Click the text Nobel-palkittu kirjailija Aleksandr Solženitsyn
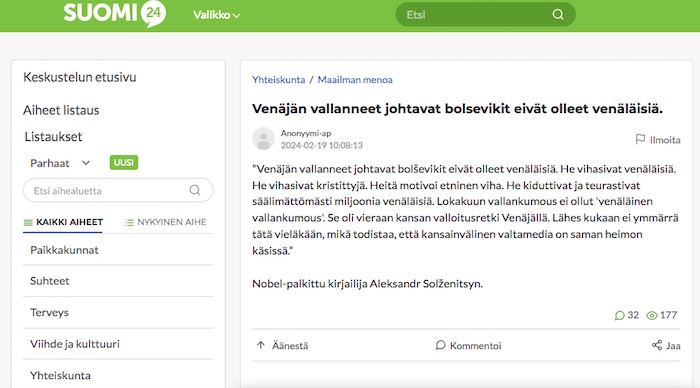Screen dimensions: 700x388 coord(367,284)
